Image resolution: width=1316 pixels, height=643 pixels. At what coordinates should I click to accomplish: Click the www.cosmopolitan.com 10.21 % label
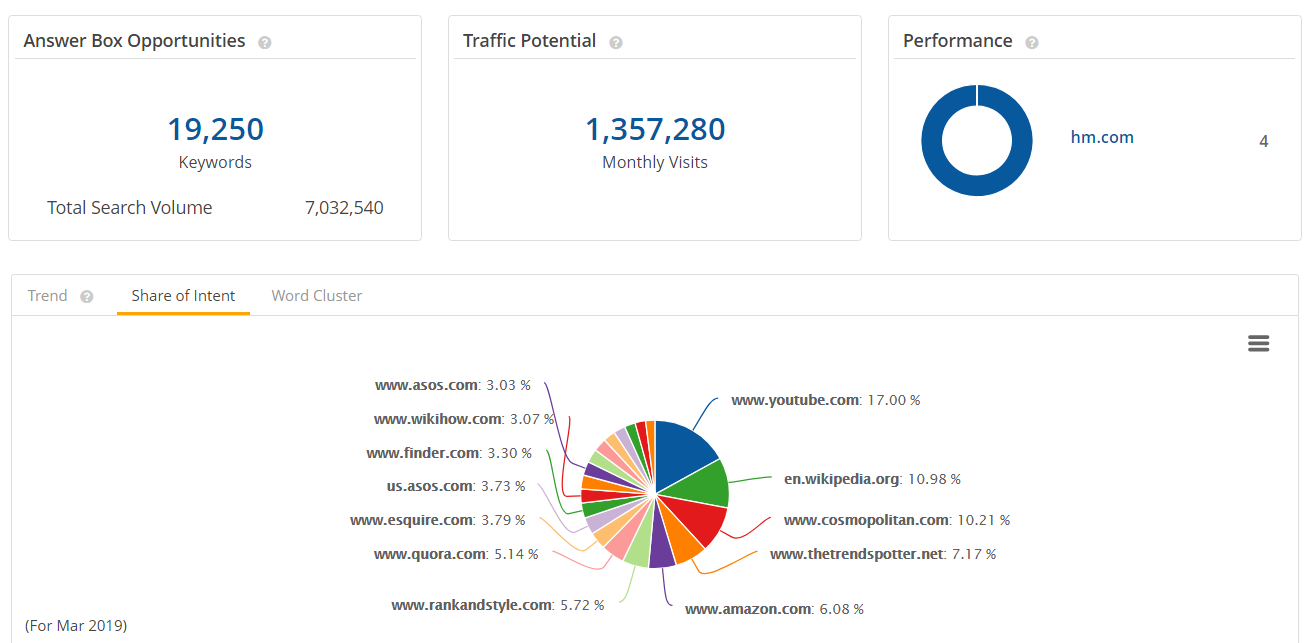897,520
